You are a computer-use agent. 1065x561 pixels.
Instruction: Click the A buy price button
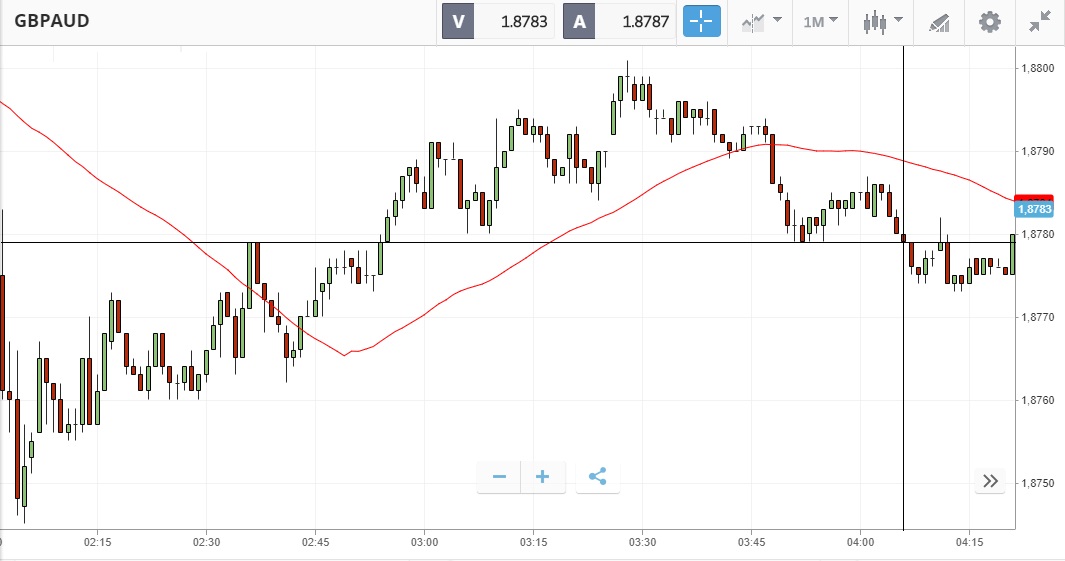tap(579, 21)
